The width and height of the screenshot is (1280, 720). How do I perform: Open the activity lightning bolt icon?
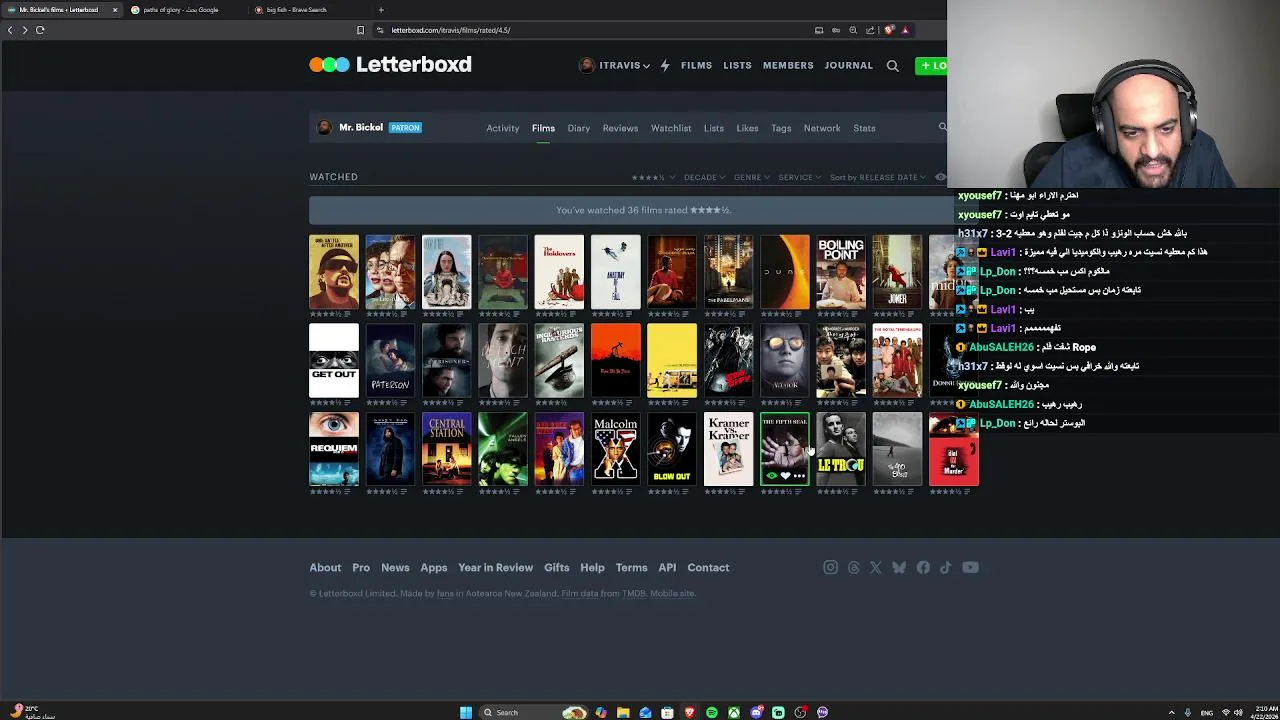665,65
